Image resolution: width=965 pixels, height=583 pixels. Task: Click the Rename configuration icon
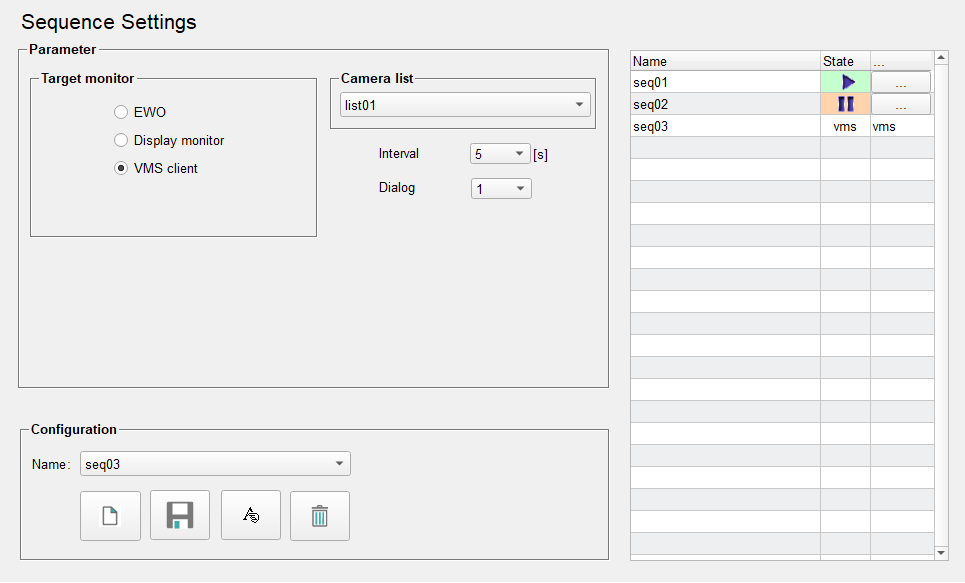[251, 516]
